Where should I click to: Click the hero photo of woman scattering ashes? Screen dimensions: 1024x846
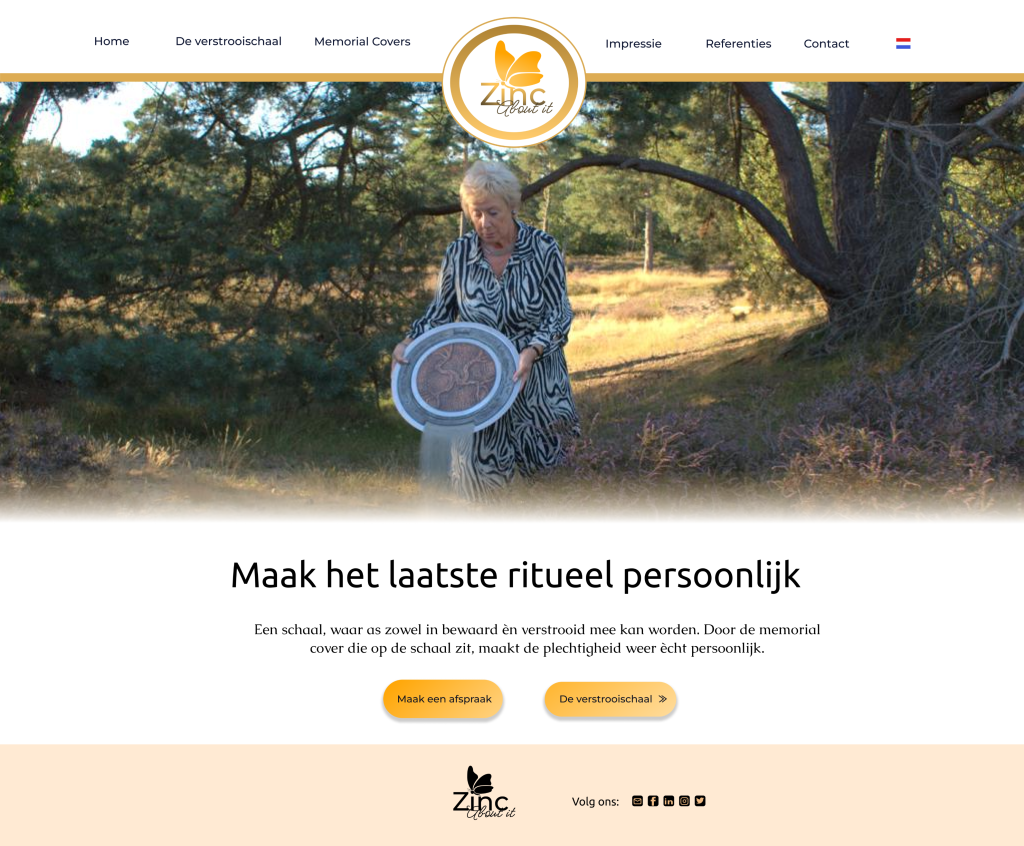pos(512,301)
